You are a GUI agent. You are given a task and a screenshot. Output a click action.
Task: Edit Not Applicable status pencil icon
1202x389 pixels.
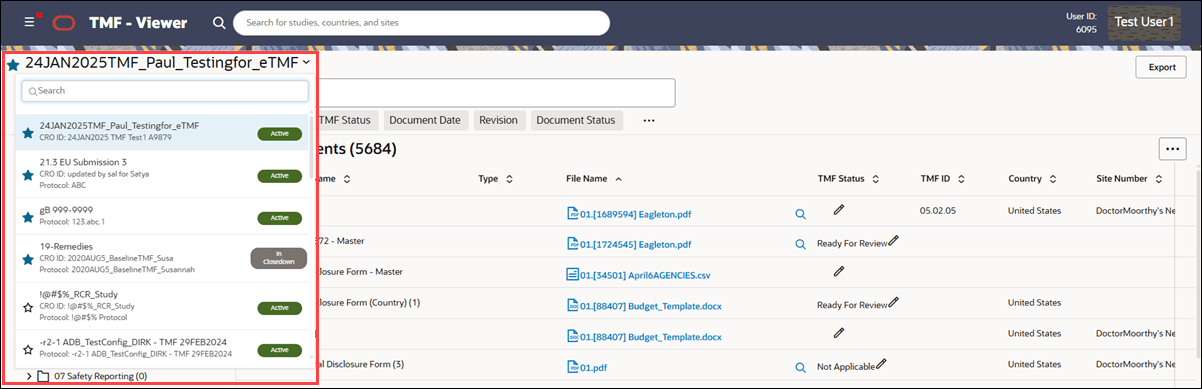pyautogui.click(x=882, y=365)
